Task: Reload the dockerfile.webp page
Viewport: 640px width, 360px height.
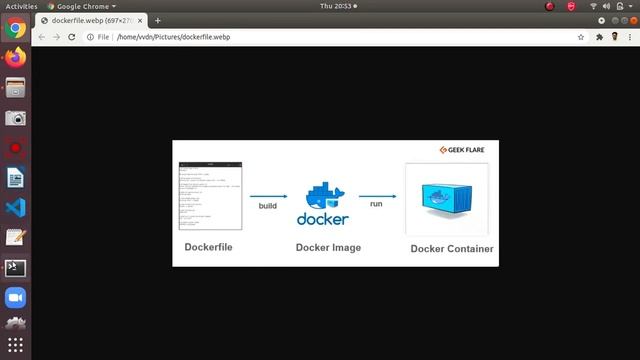Action: pyautogui.click(x=71, y=37)
